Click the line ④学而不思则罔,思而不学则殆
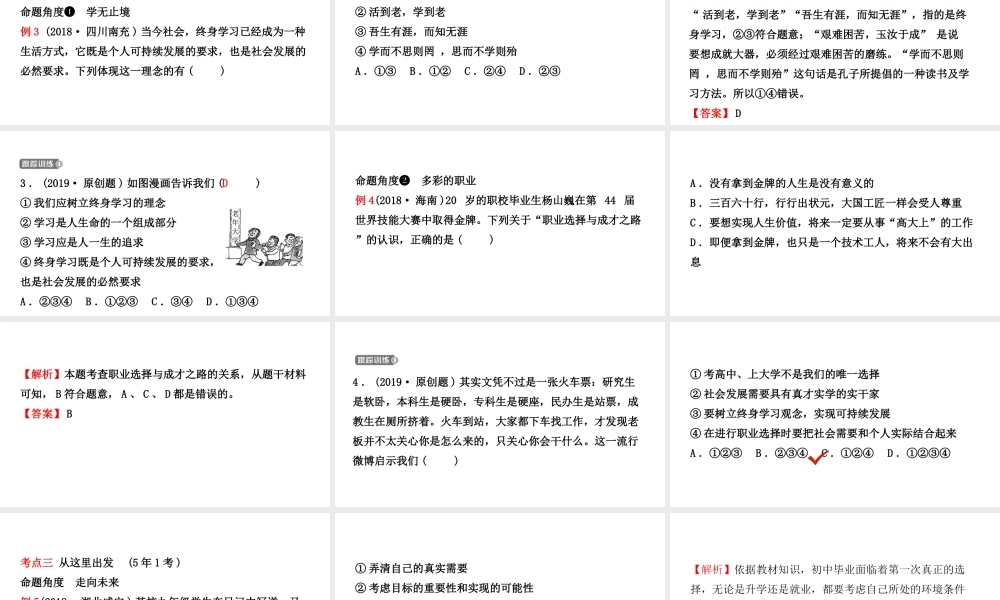Viewport: 1000px width, 600px height. (x=436, y=51)
